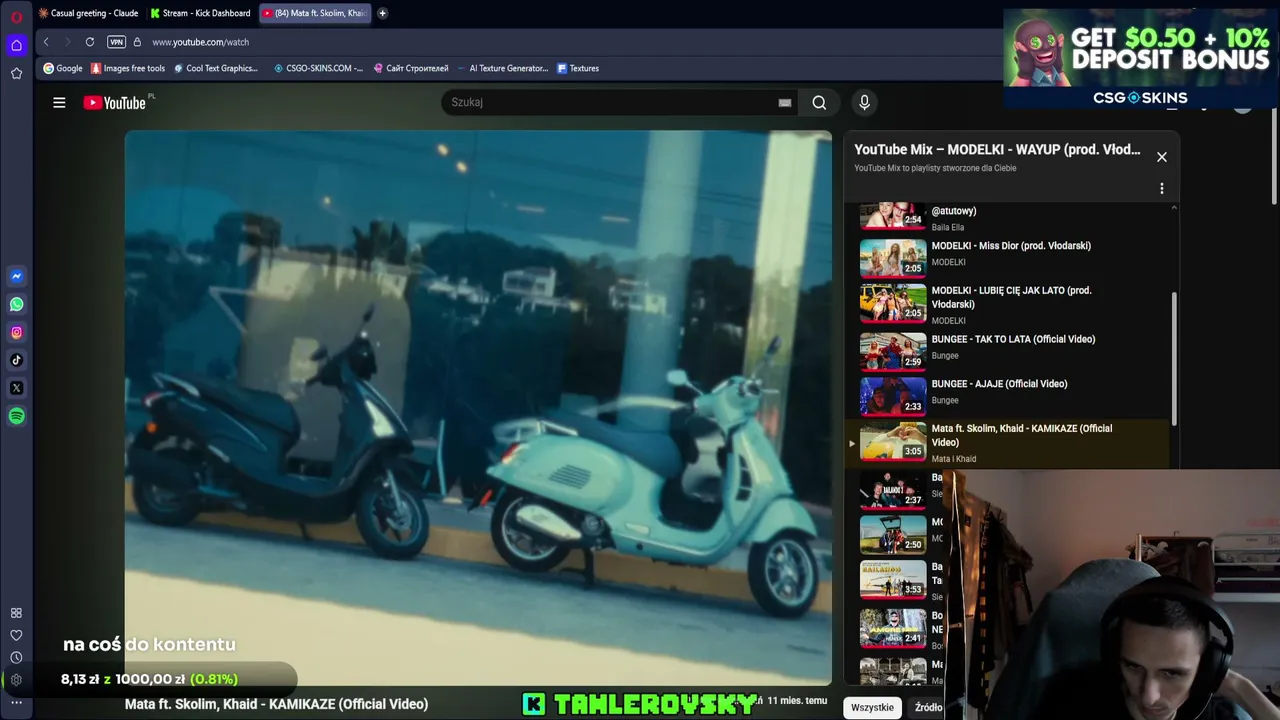Open the bookmarks star in Opera sidebar
This screenshot has width=1280, height=720.
tap(16, 73)
